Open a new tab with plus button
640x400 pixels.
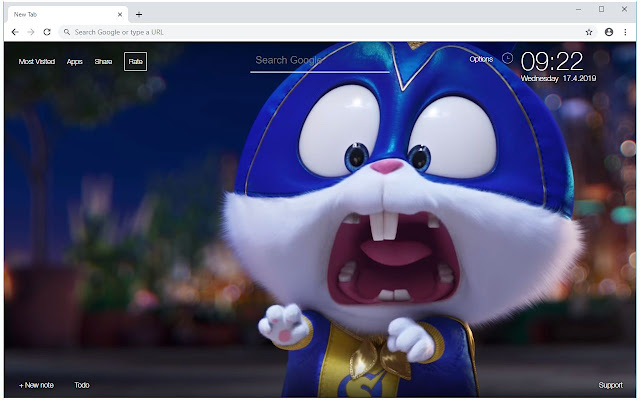pos(139,14)
